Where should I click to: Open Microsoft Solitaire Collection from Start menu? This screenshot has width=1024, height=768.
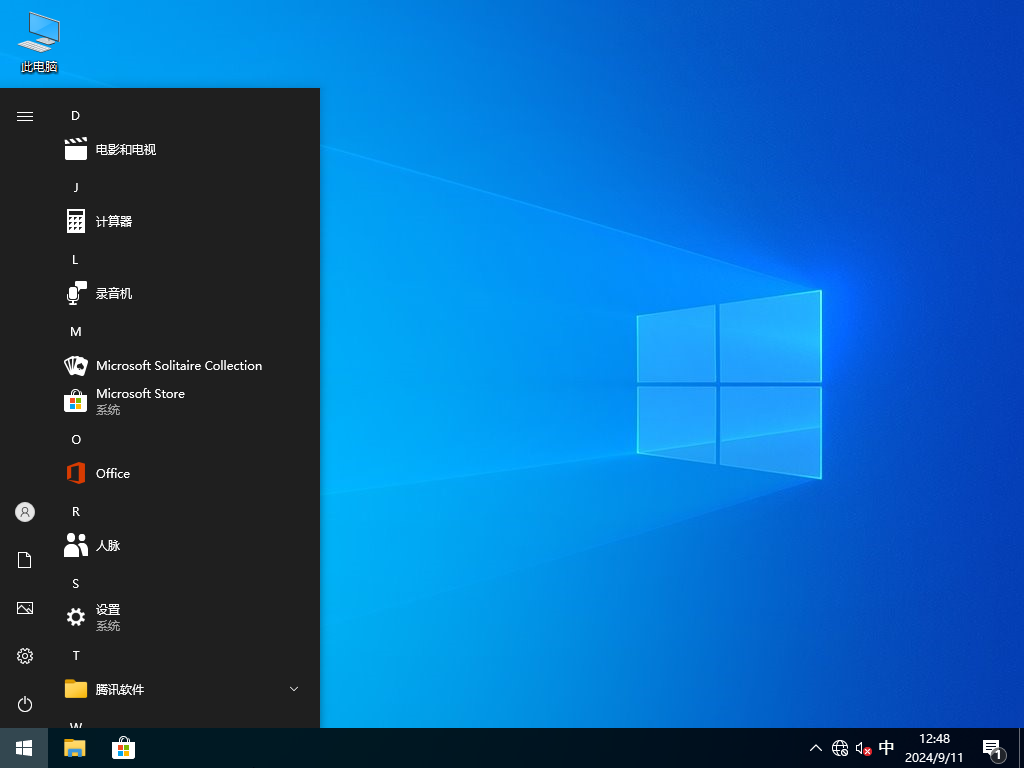tap(176, 365)
